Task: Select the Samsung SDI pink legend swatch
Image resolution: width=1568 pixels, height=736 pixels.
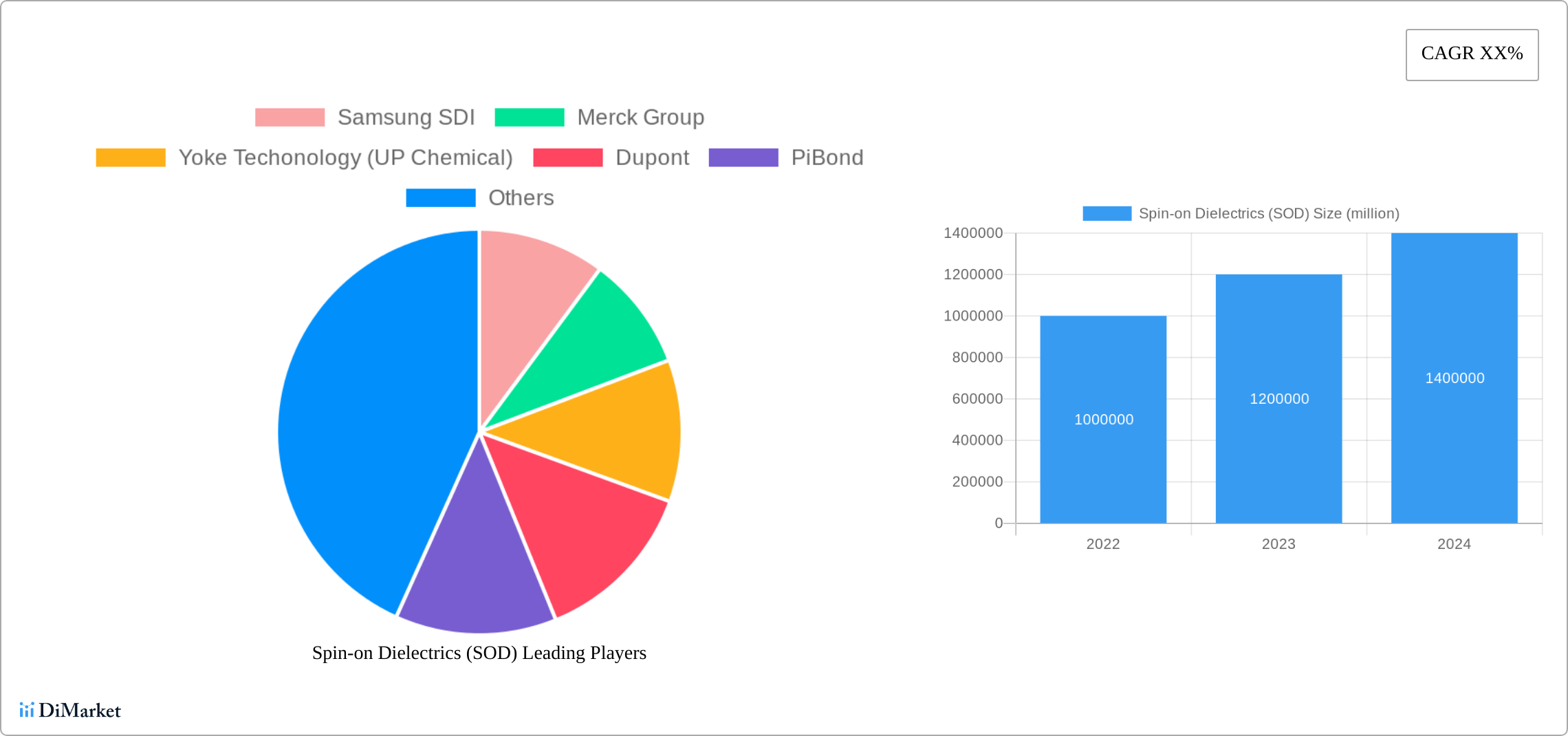Action: [x=289, y=117]
